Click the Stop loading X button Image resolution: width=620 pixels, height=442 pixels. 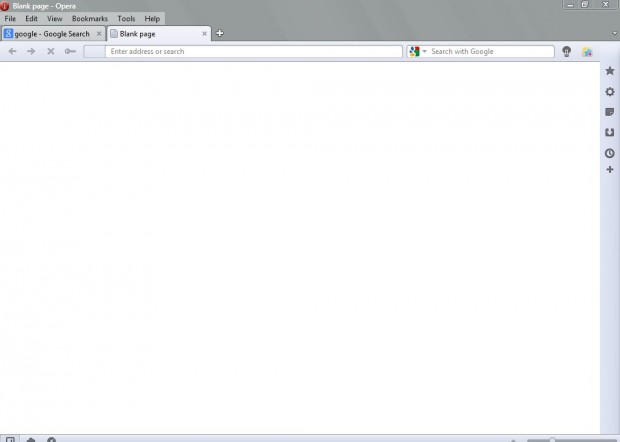click(x=50, y=51)
